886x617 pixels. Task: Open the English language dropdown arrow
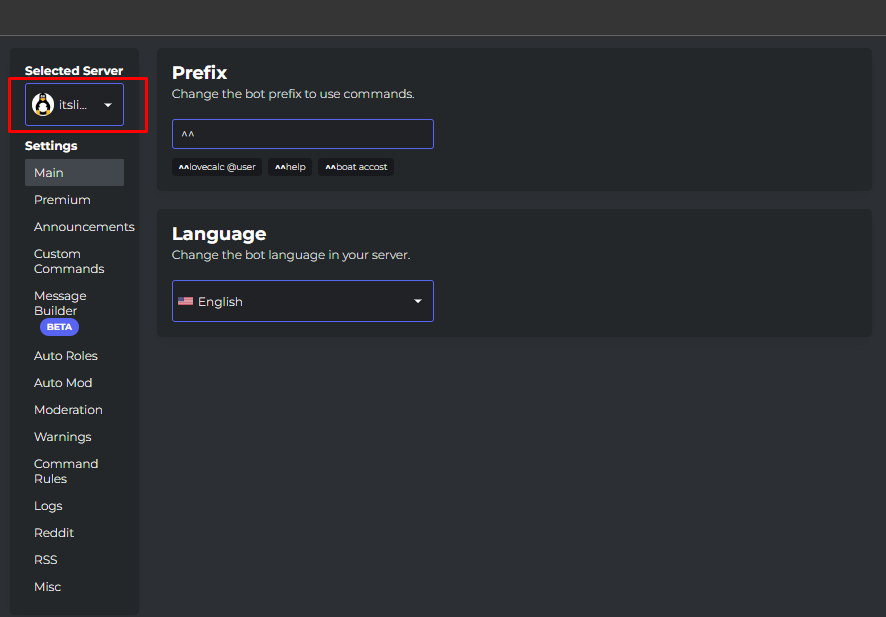[418, 301]
